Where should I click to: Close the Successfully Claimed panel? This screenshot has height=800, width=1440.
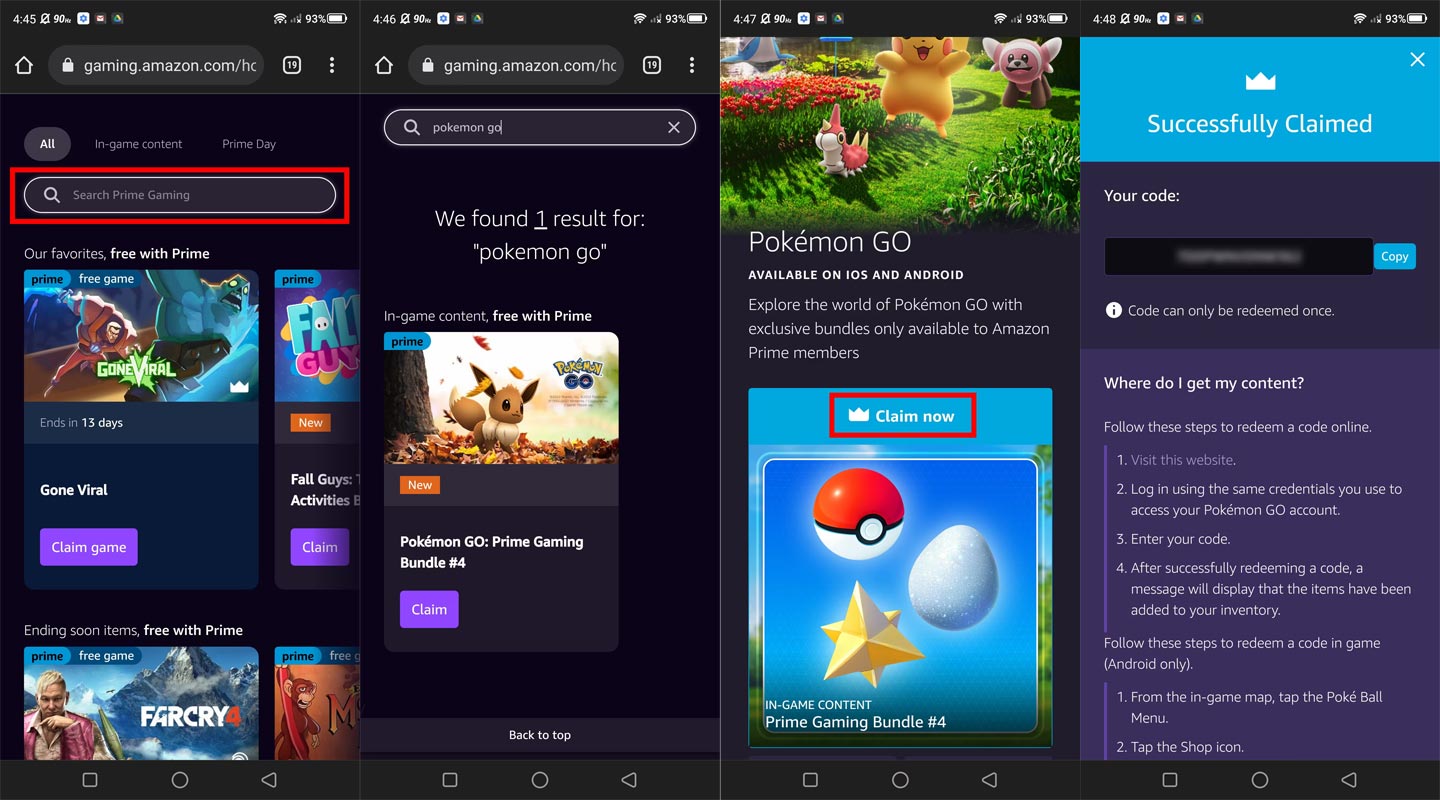coord(1417,60)
